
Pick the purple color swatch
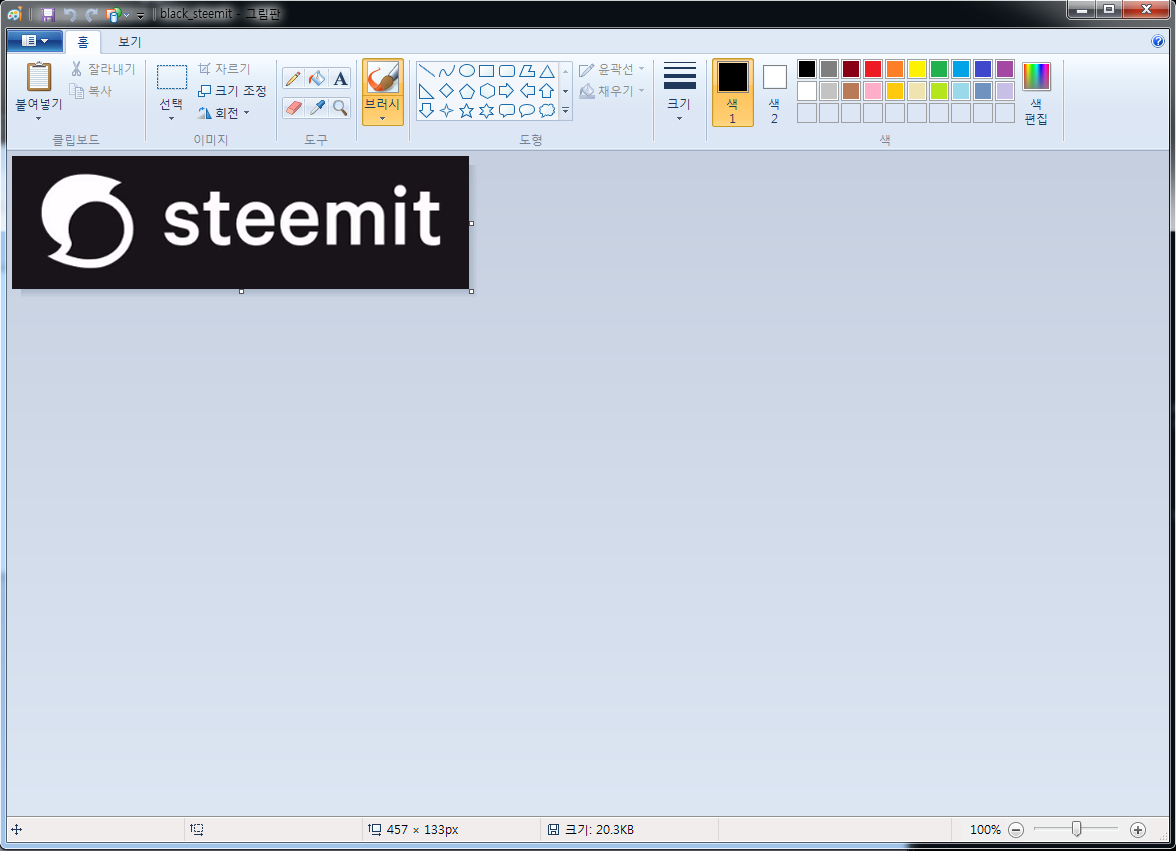pyautogui.click(x=1005, y=70)
